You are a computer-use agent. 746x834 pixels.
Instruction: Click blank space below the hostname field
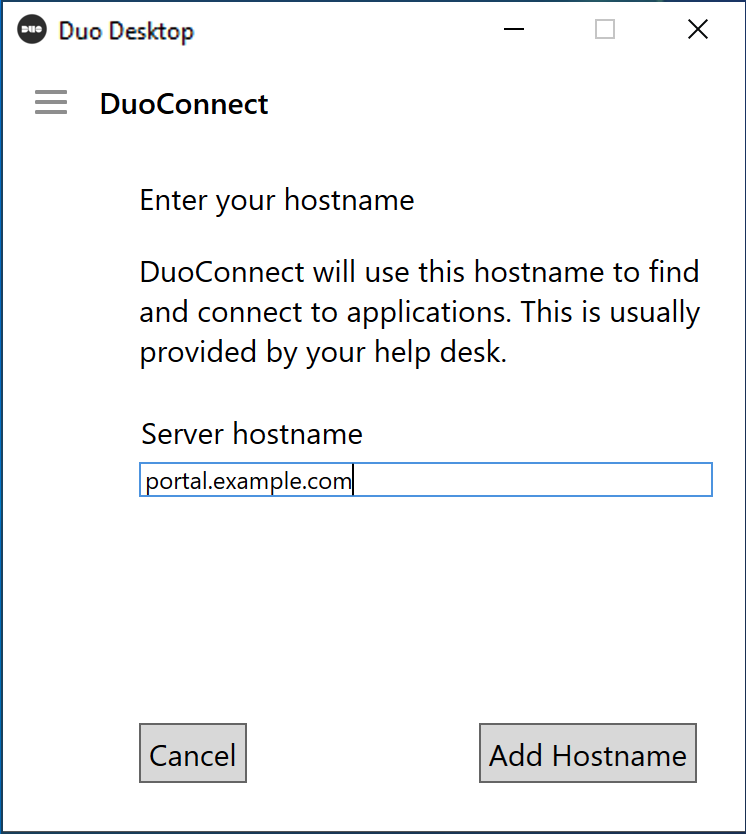(x=425, y=600)
